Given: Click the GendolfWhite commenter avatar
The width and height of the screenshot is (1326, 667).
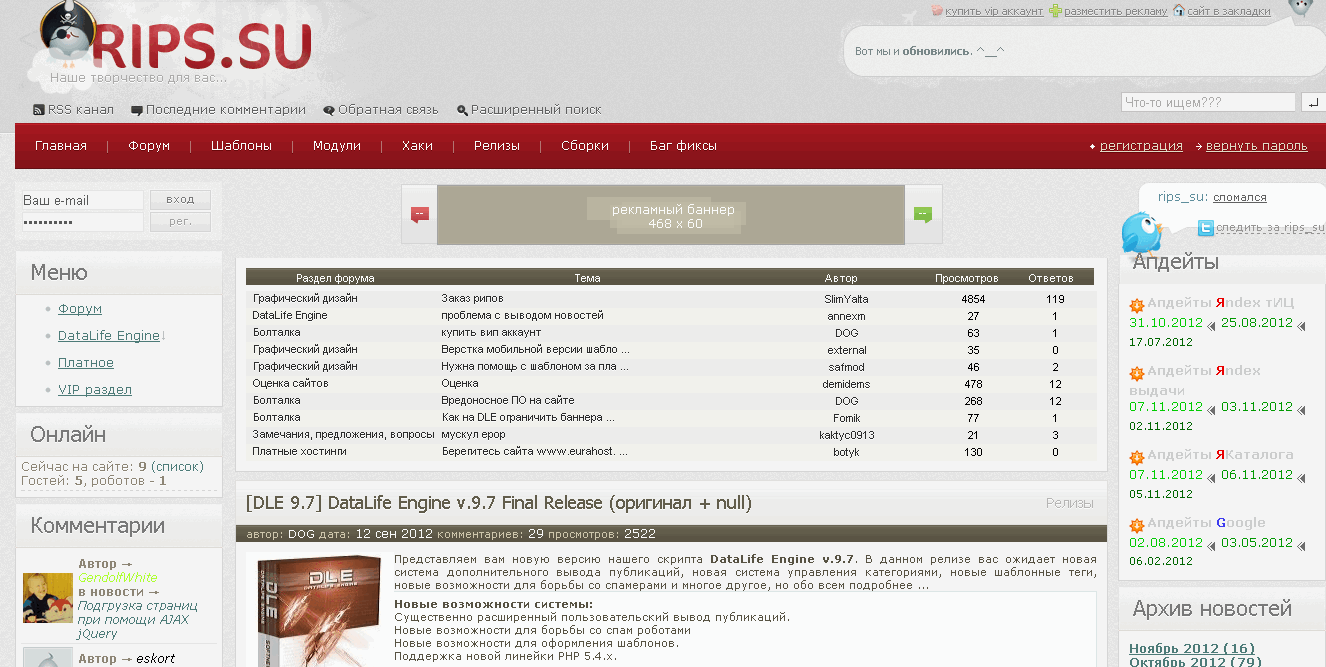Looking at the screenshot, I should [x=47, y=599].
